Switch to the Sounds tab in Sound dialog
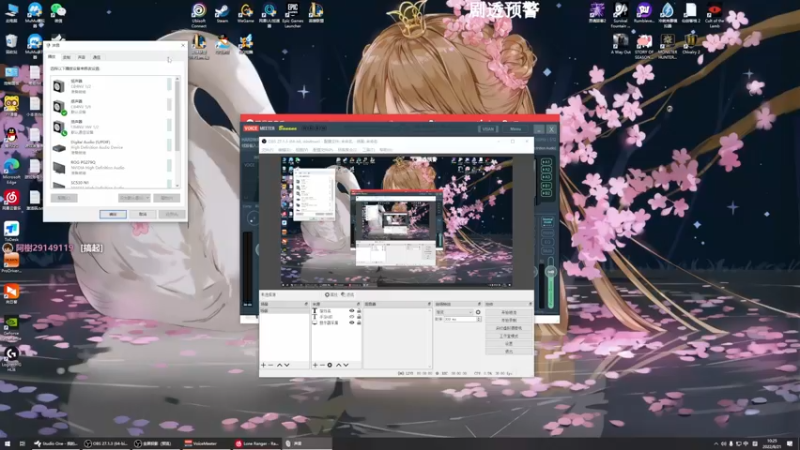 pos(82,57)
